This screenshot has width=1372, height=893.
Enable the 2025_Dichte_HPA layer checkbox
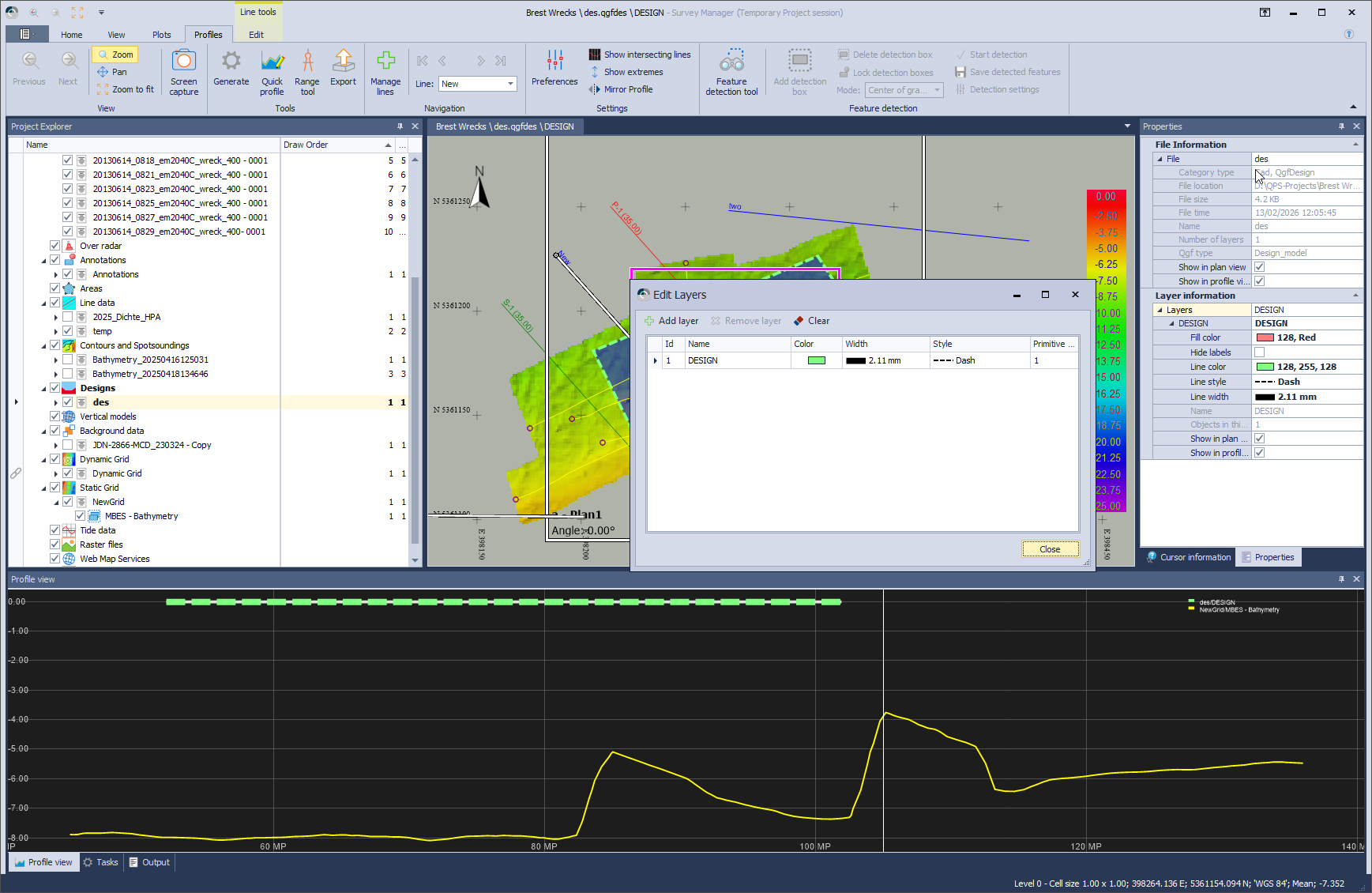(68, 317)
